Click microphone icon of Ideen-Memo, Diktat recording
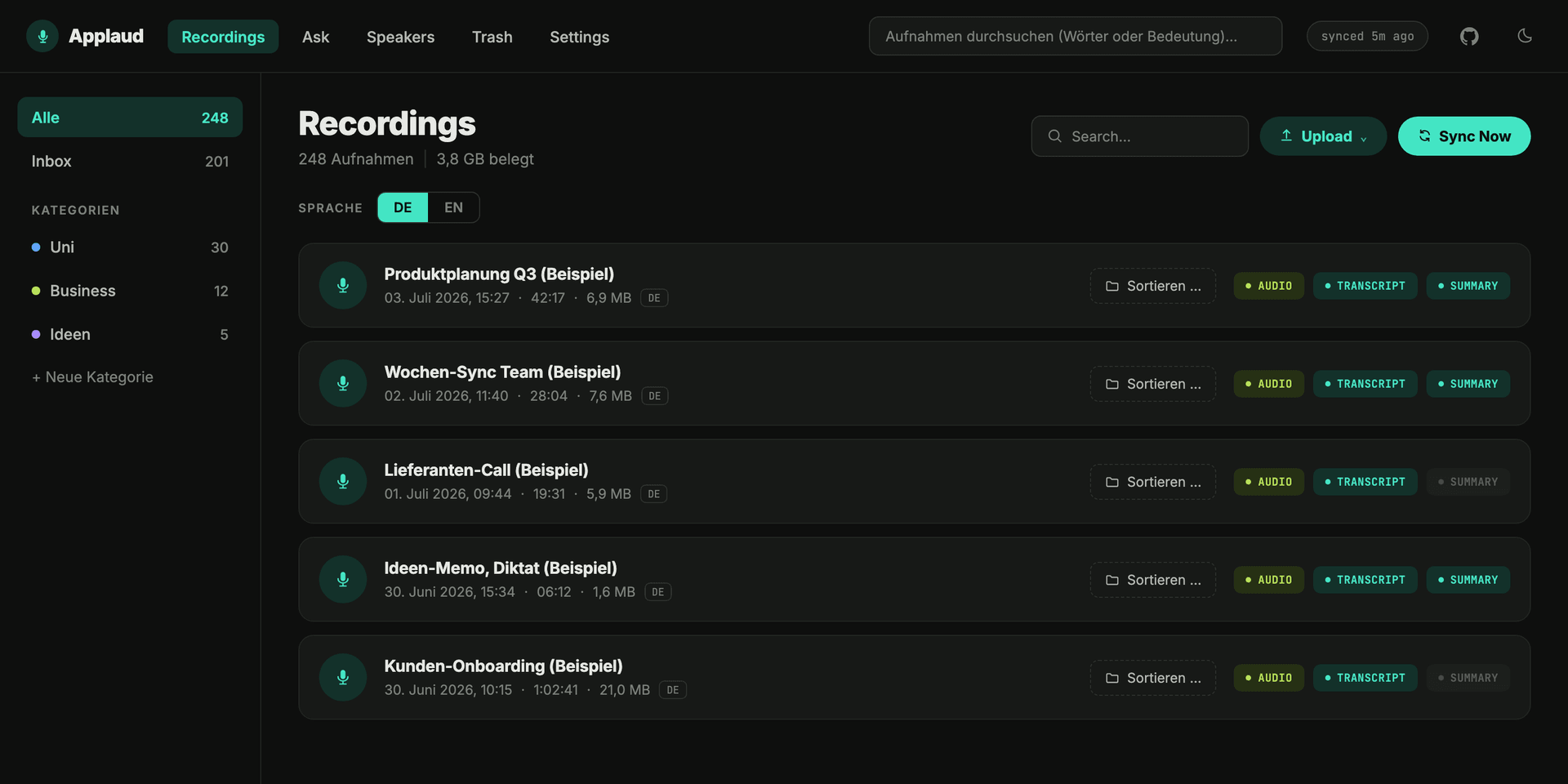 tap(343, 579)
